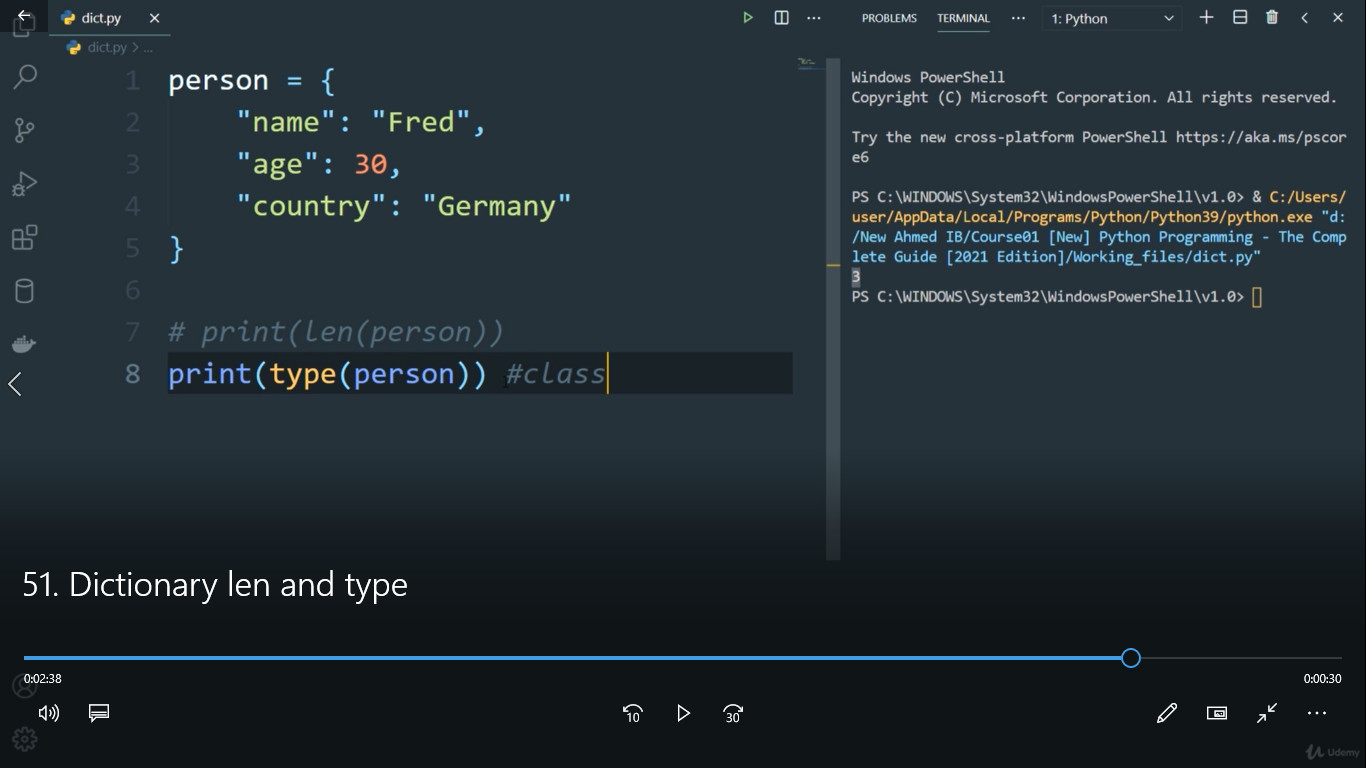This screenshot has width=1366, height=768.
Task: Click the editor vertical scrollbar
Action: point(833,310)
